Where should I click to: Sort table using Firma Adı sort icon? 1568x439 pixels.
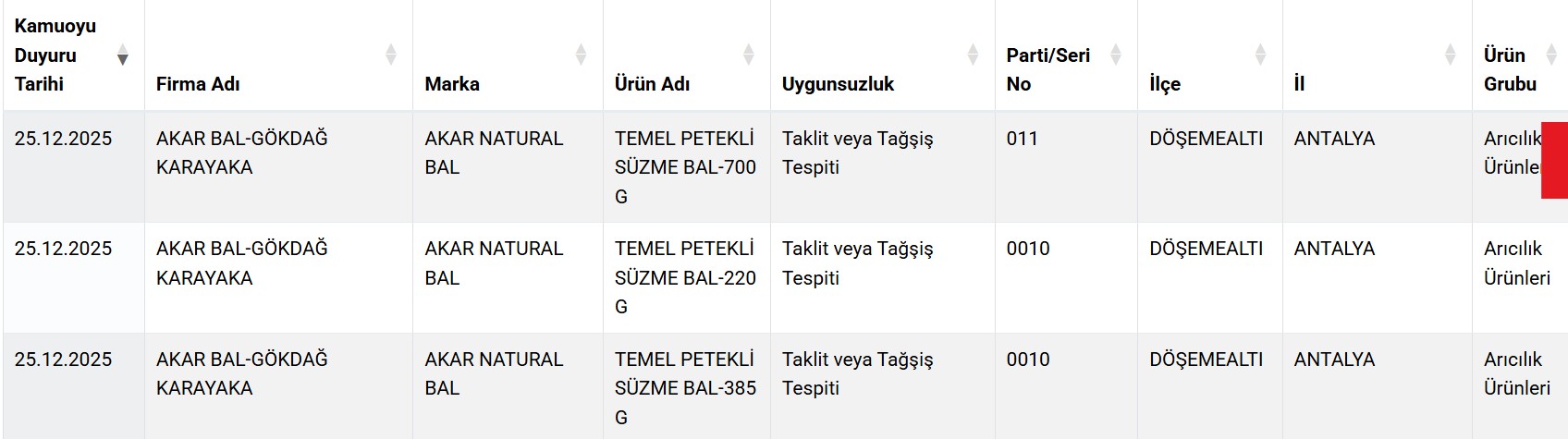tap(391, 55)
